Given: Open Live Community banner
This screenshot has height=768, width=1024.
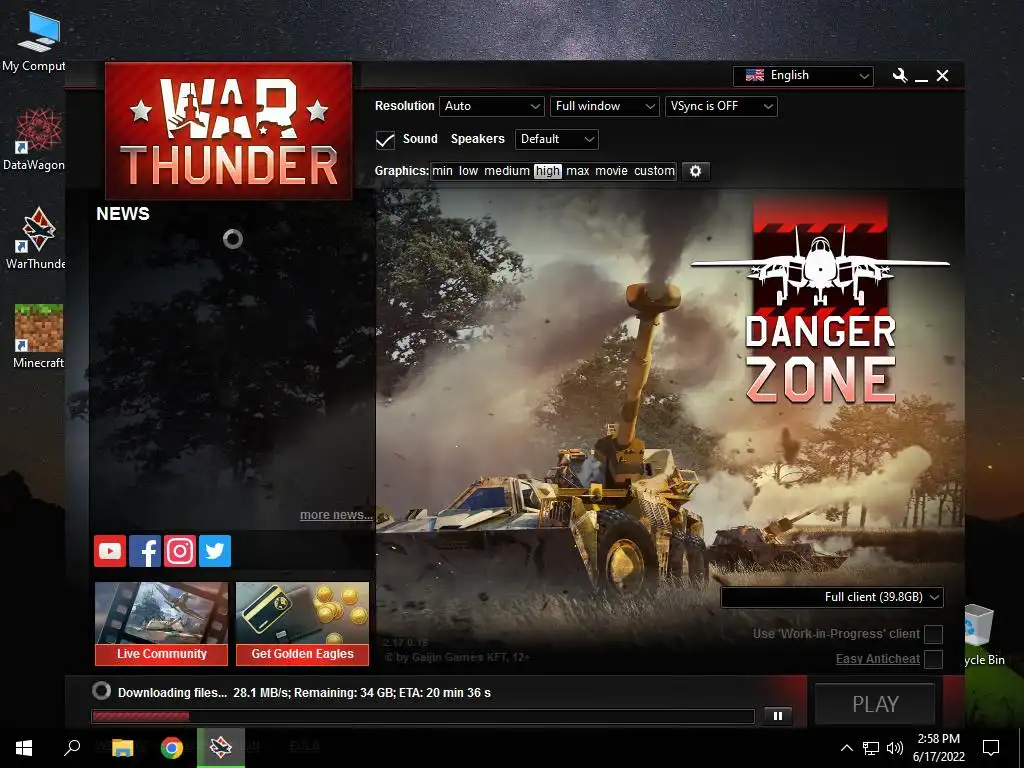Looking at the screenshot, I should pos(161,624).
